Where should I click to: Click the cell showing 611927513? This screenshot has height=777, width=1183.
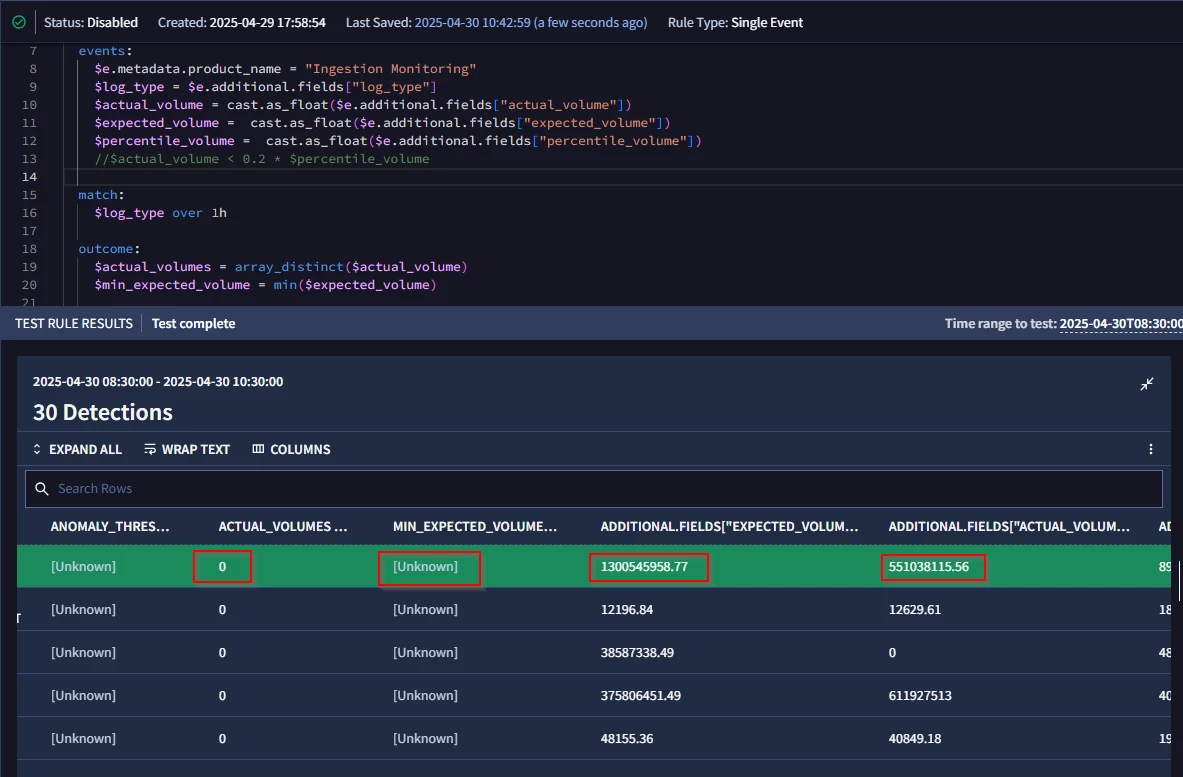(x=920, y=696)
